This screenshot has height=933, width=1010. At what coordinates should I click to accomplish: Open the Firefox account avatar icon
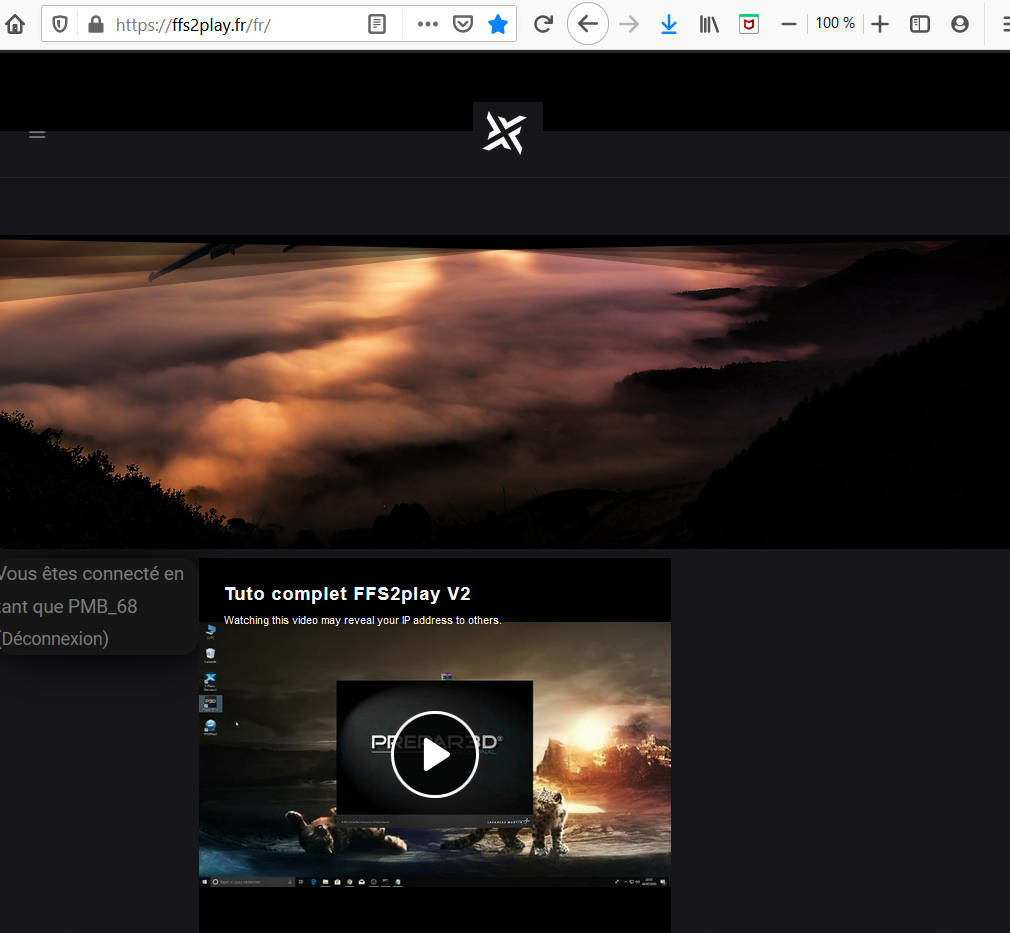[960, 24]
